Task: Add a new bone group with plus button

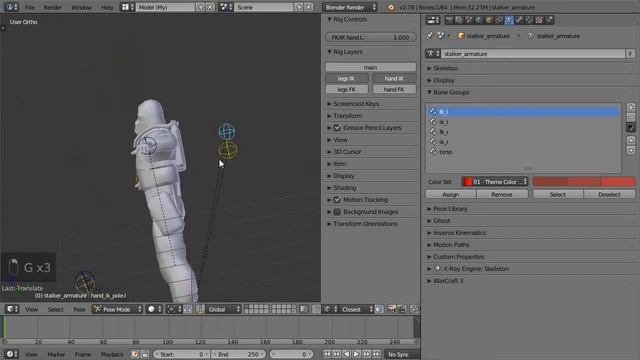Action: pos(631,108)
